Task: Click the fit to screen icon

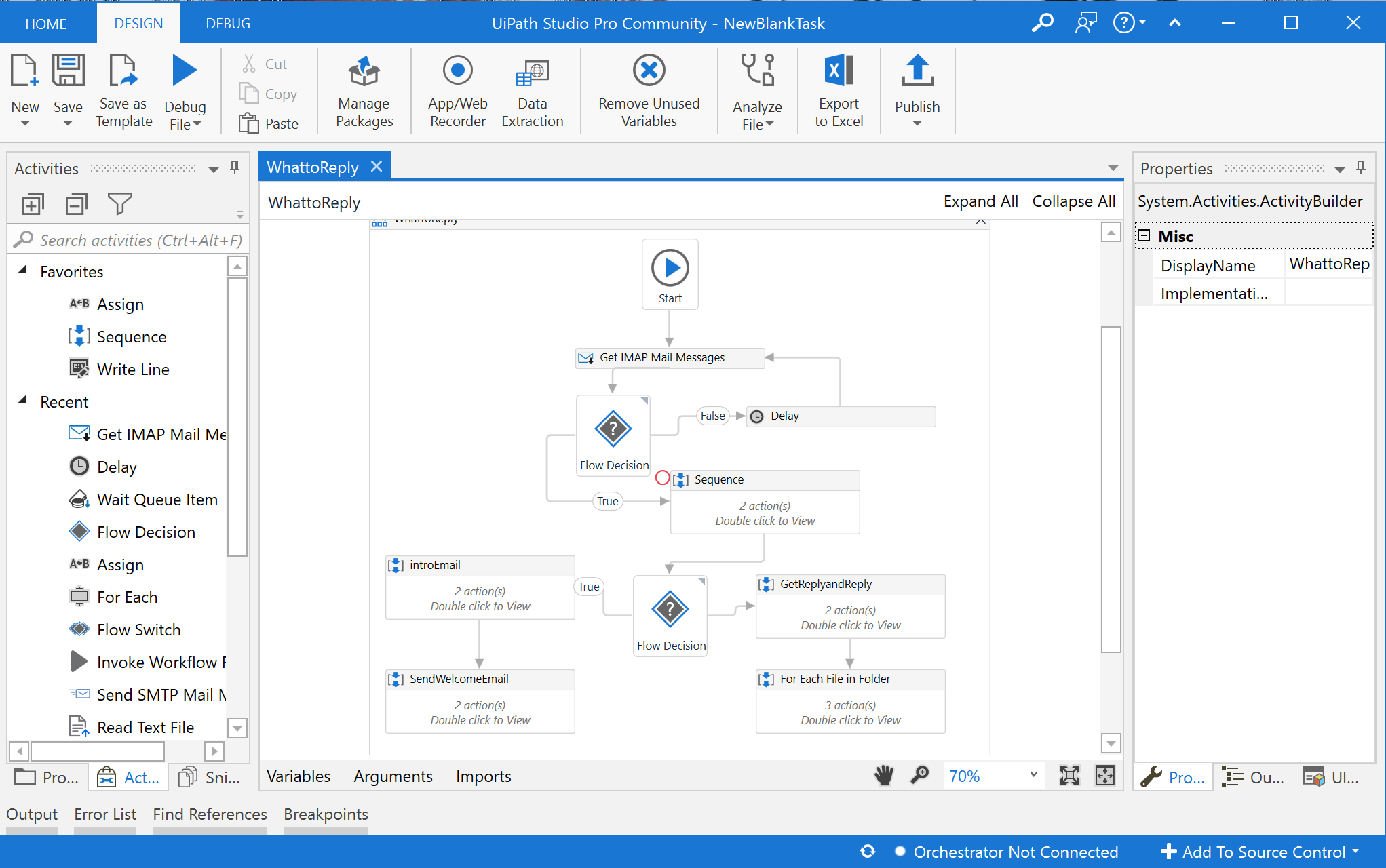Action: (x=1069, y=775)
